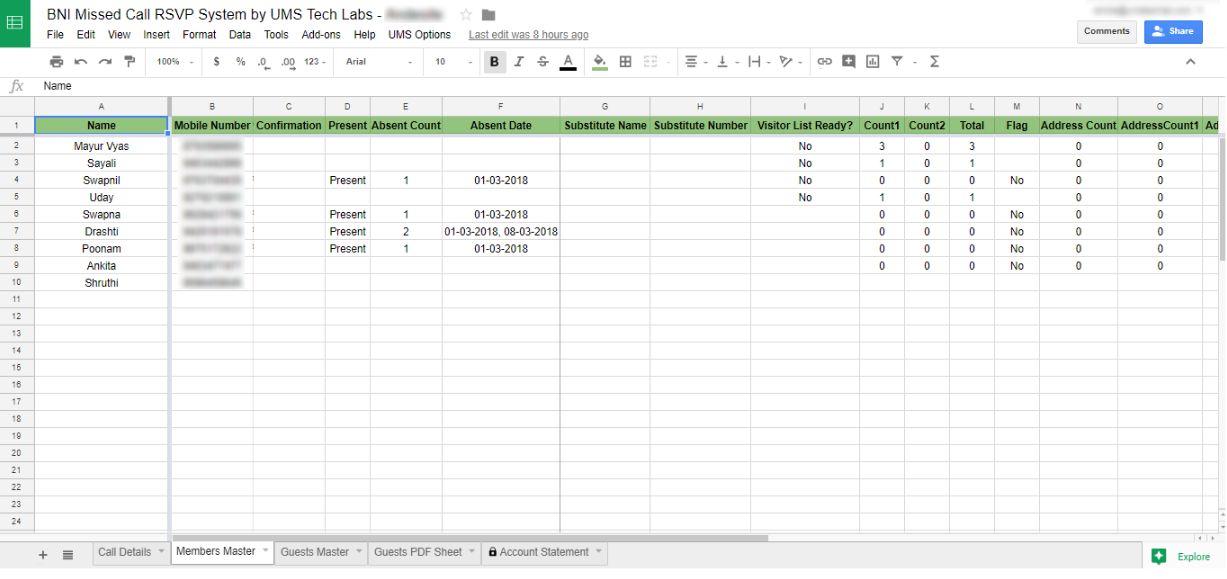This screenshot has width=1227, height=579.
Task: Click the 'Shruthi' name cell
Action: tap(101, 283)
